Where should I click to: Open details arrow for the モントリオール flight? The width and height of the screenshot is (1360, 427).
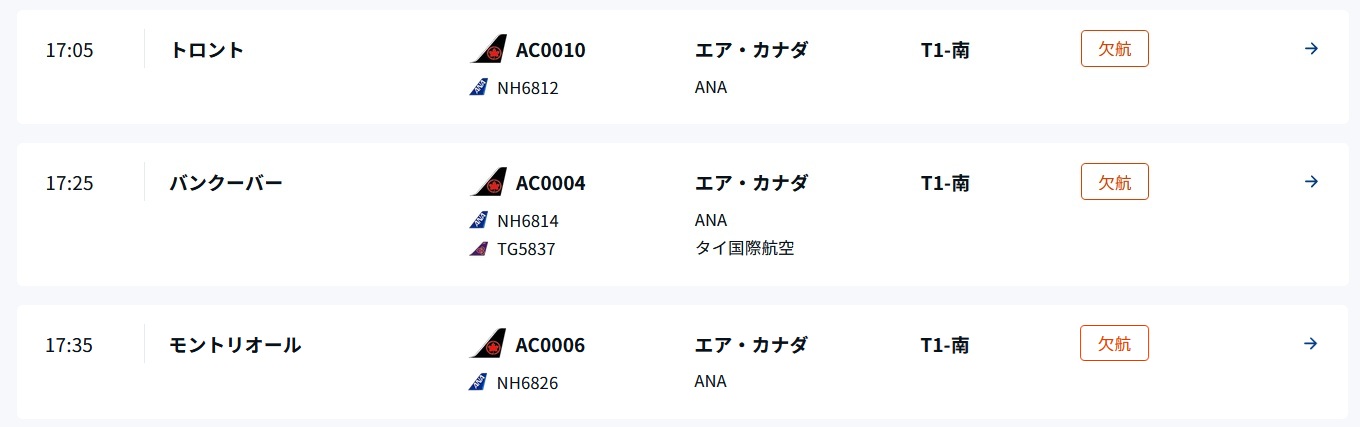pos(1312,343)
